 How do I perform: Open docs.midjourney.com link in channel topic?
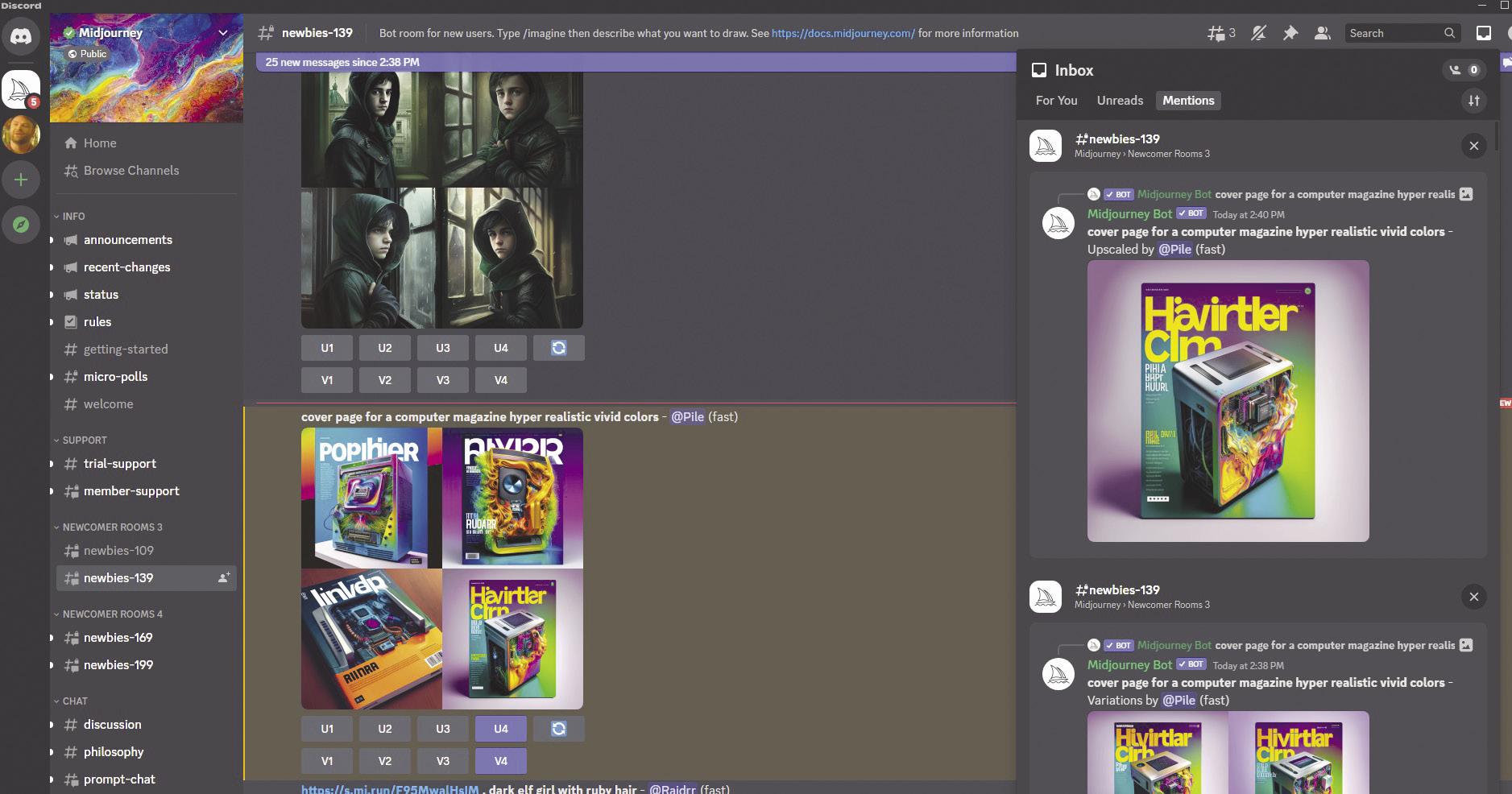(x=843, y=33)
